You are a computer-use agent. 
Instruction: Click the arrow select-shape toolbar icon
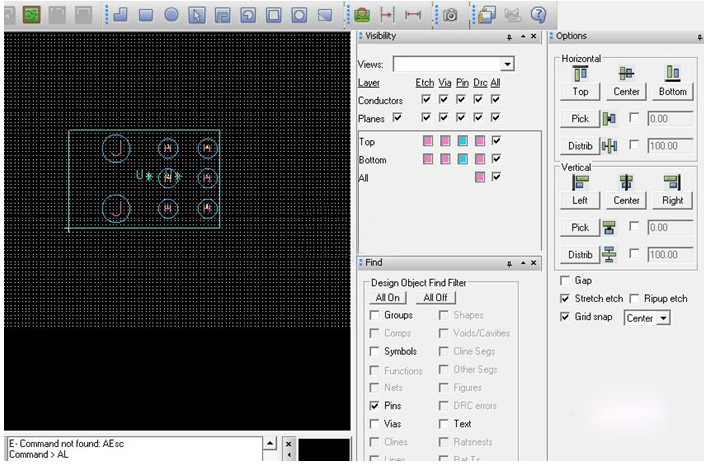pos(197,15)
